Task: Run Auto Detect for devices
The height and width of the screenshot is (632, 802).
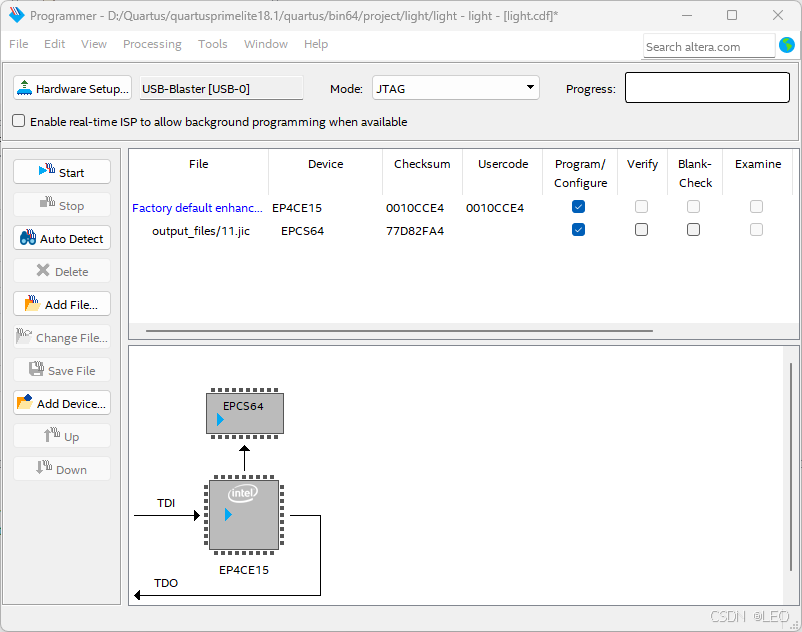Action: [x=62, y=238]
